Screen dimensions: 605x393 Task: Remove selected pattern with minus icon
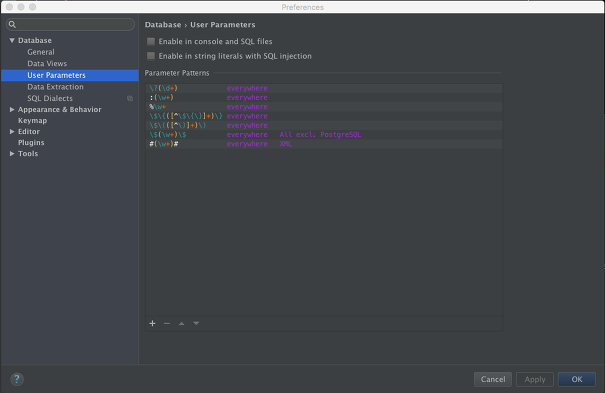pyautogui.click(x=167, y=323)
